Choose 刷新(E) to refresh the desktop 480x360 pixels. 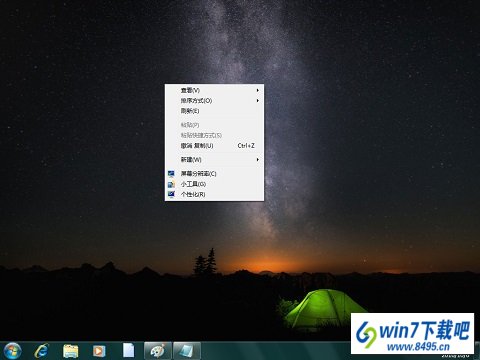(214, 111)
